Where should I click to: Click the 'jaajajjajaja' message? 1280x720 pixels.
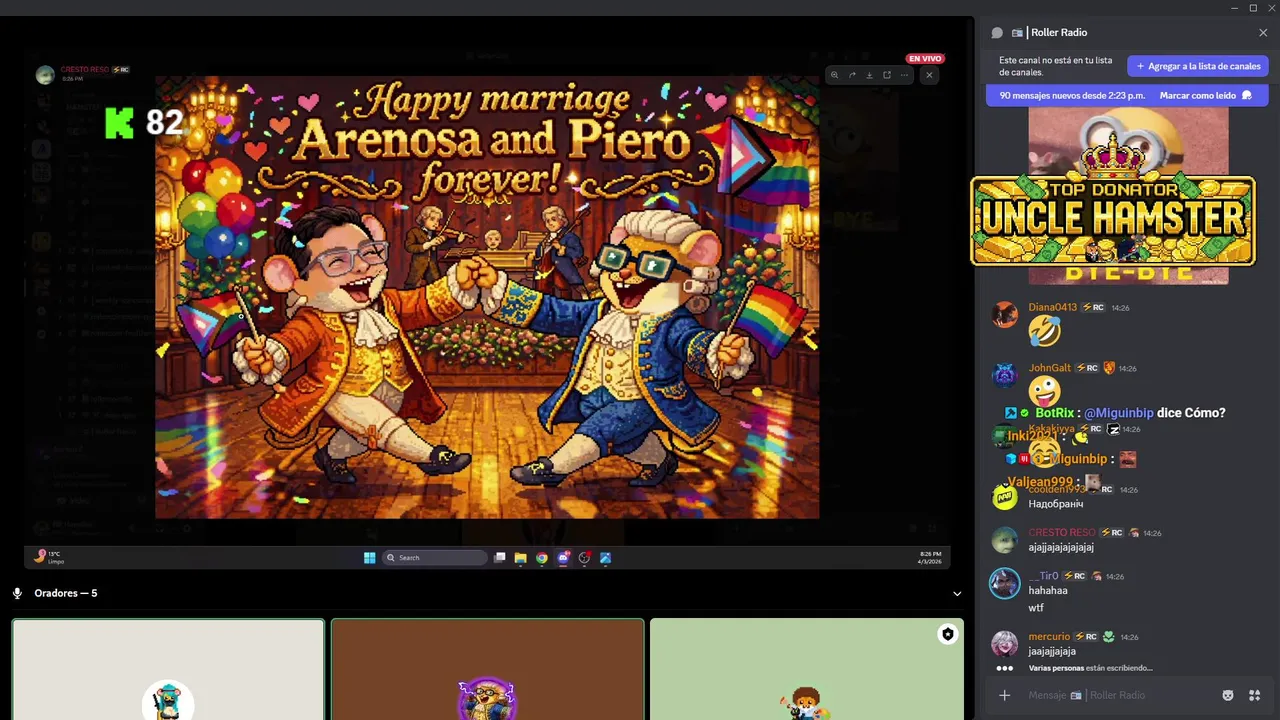[x=1052, y=652]
